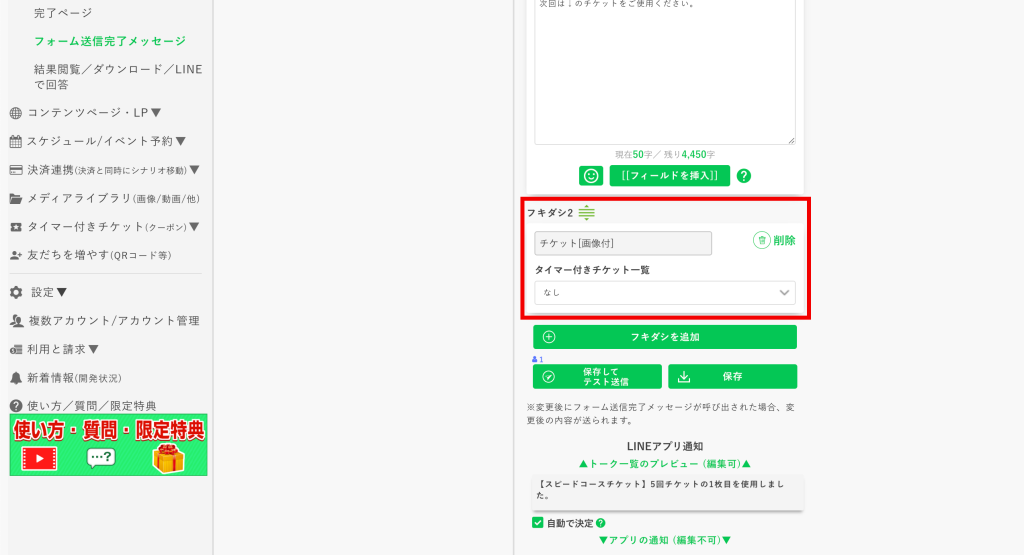Expand コンテンツページ・LP menu
1024x555 pixels.
156,112
